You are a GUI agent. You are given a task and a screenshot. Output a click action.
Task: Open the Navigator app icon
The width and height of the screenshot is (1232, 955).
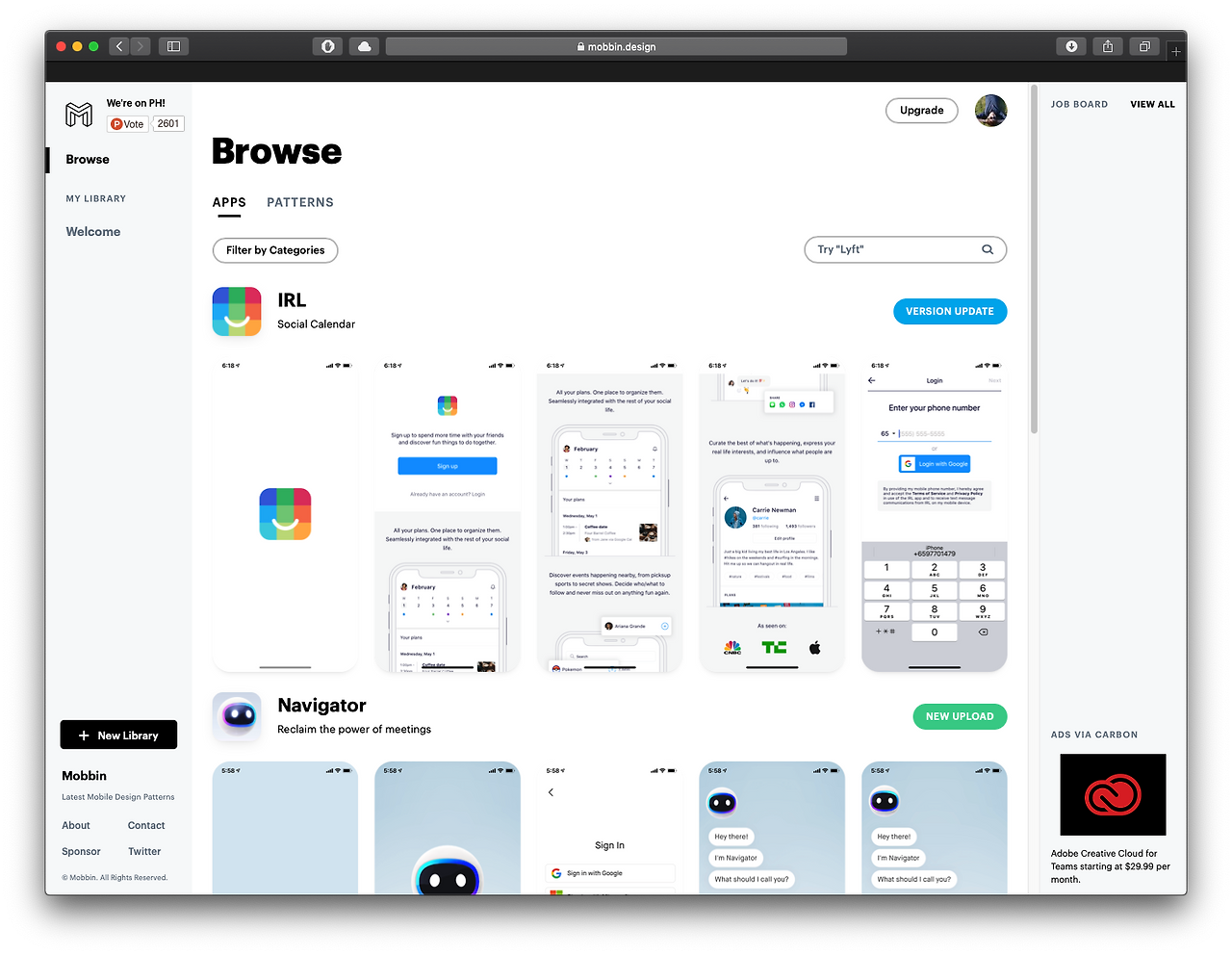click(x=237, y=716)
